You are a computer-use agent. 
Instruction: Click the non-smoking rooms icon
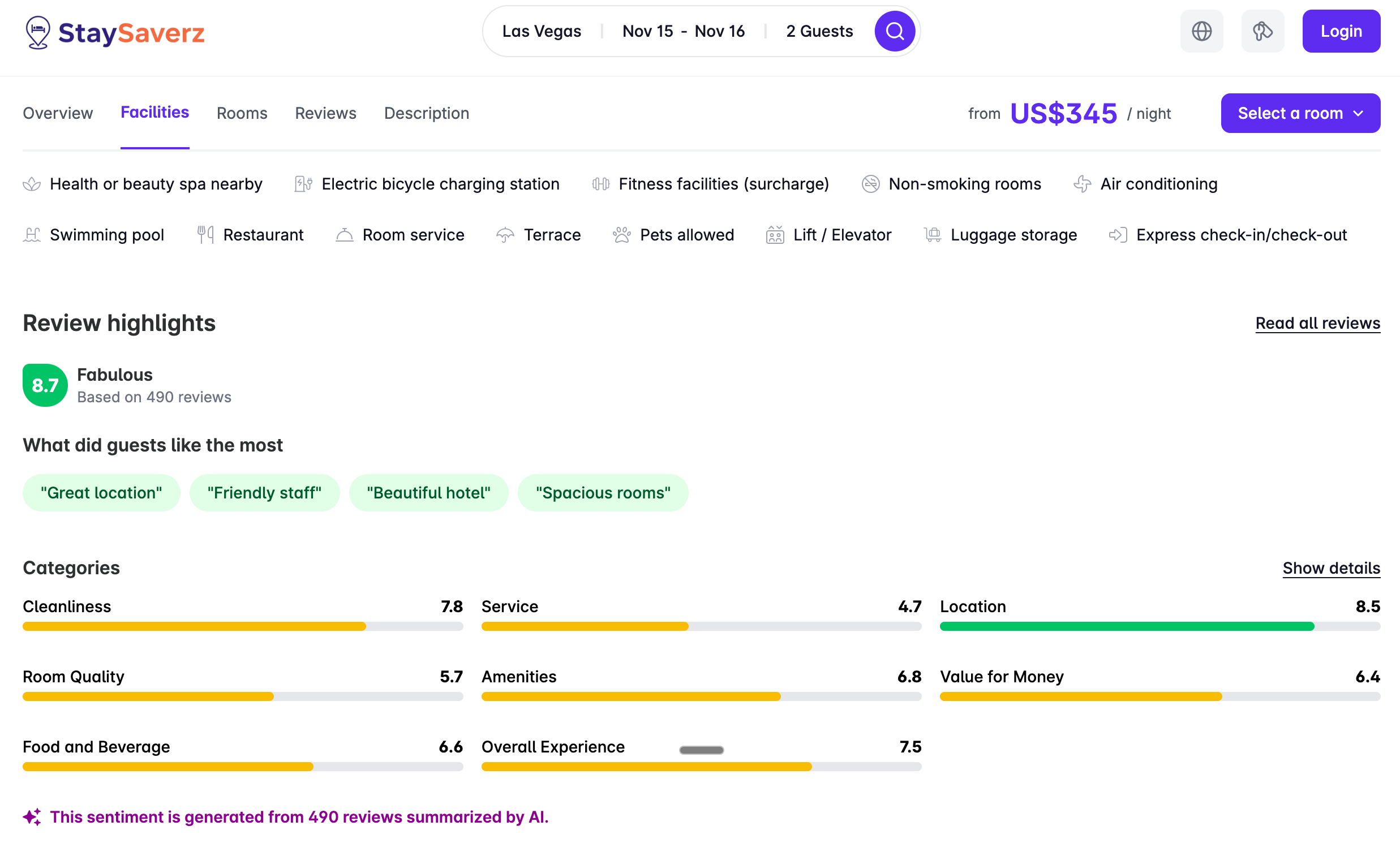click(x=870, y=184)
